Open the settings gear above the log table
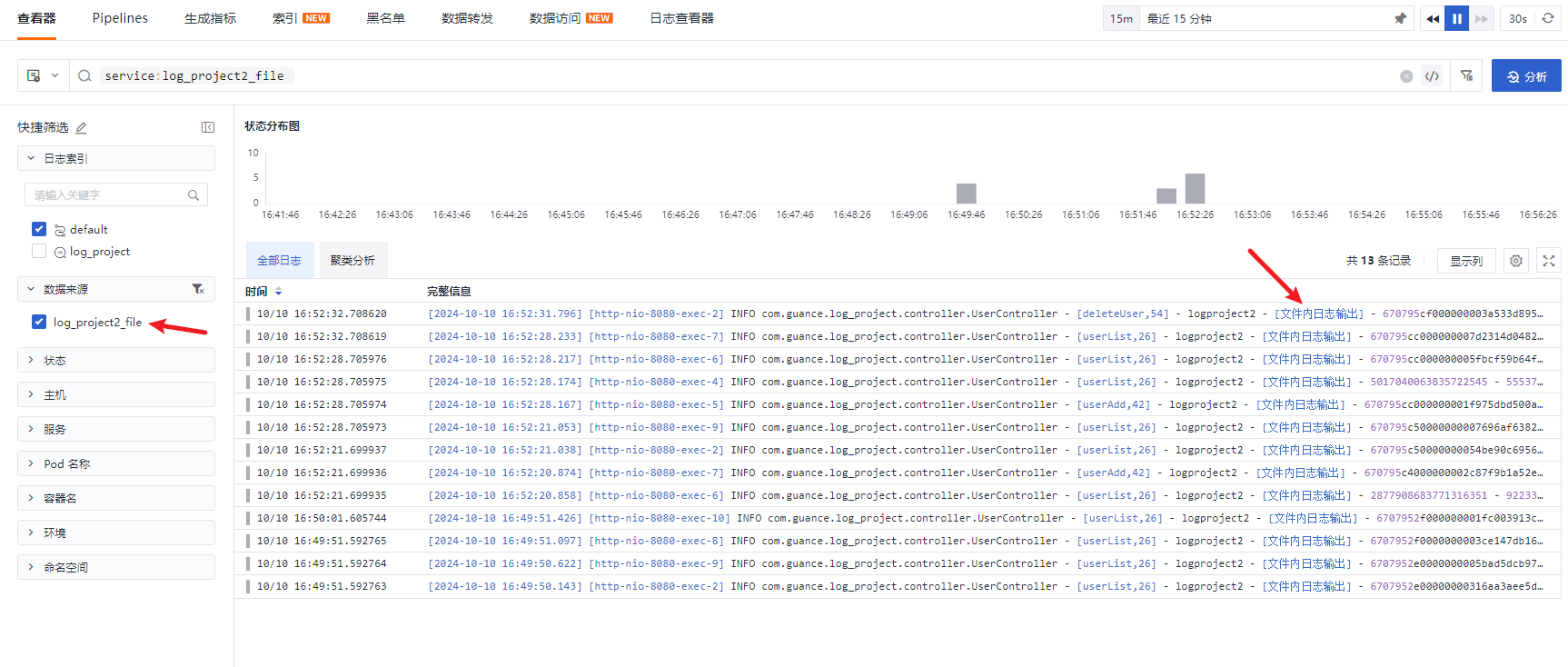Viewport: 1568px width, 667px height. pyautogui.click(x=1516, y=261)
